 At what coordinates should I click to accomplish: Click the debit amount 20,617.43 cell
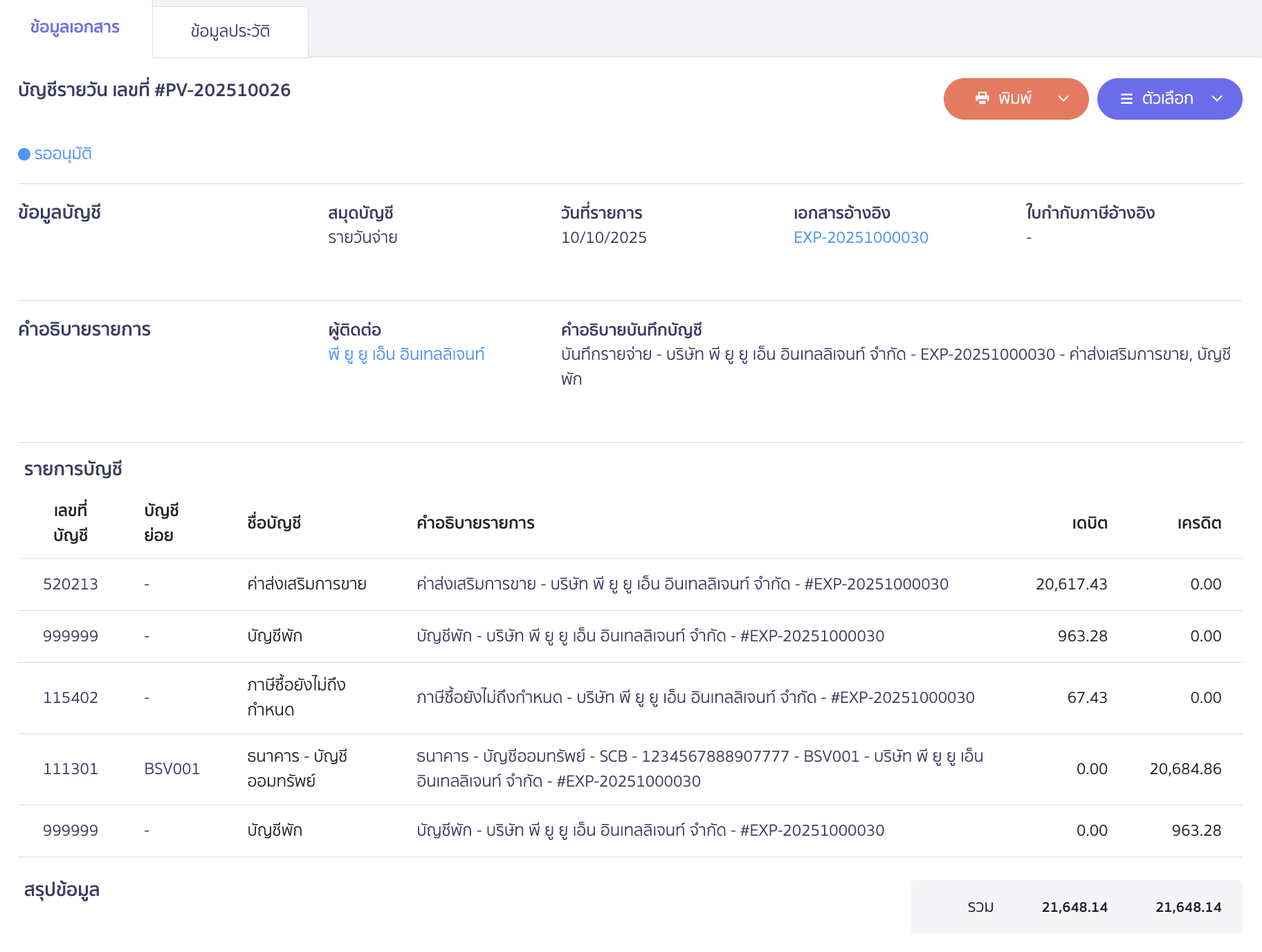(x=1071, y=584)
